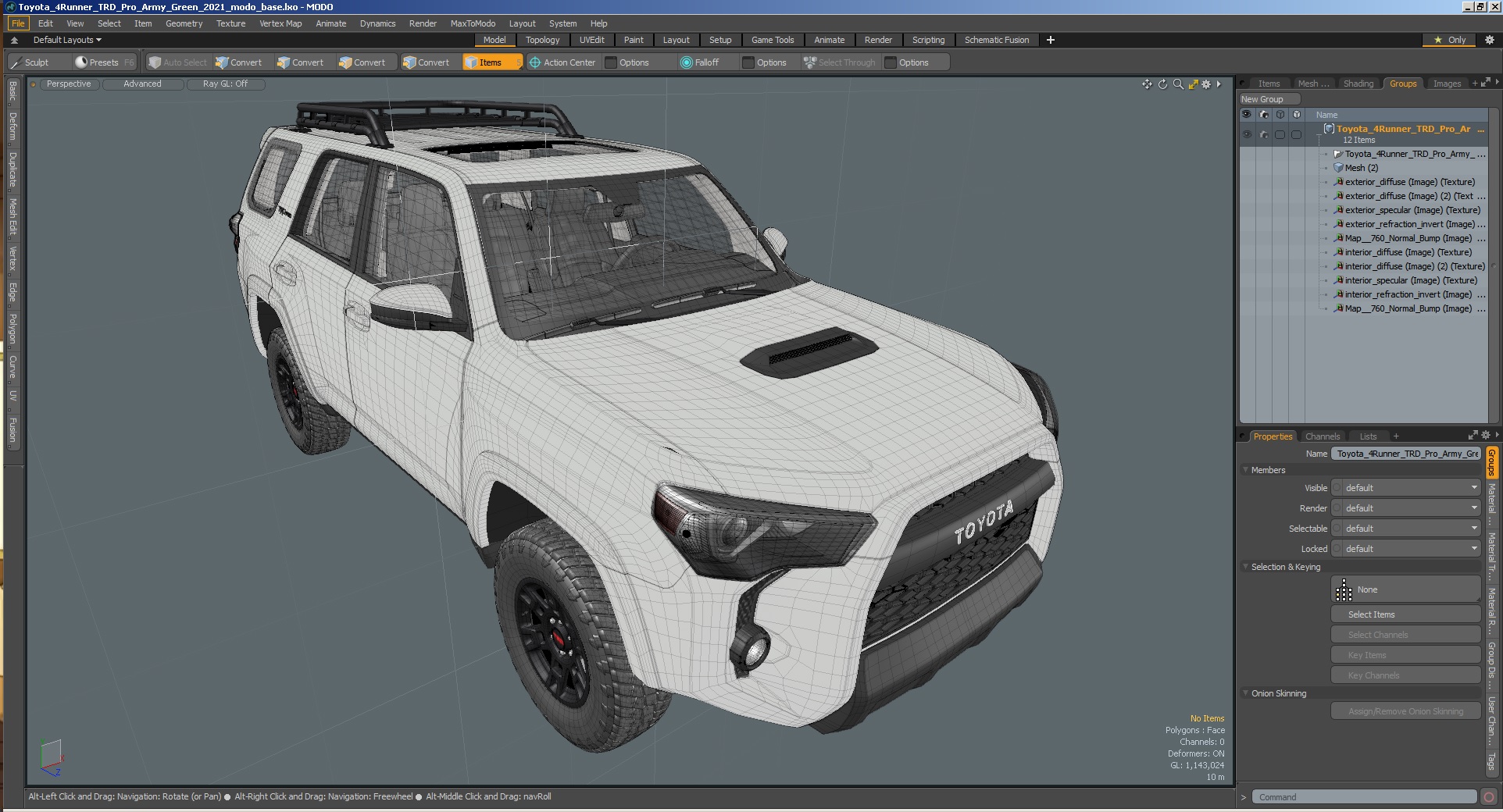Click the viewport play arrow icon
Viewport: 1503px width, 812px height.
point(1219,84)
